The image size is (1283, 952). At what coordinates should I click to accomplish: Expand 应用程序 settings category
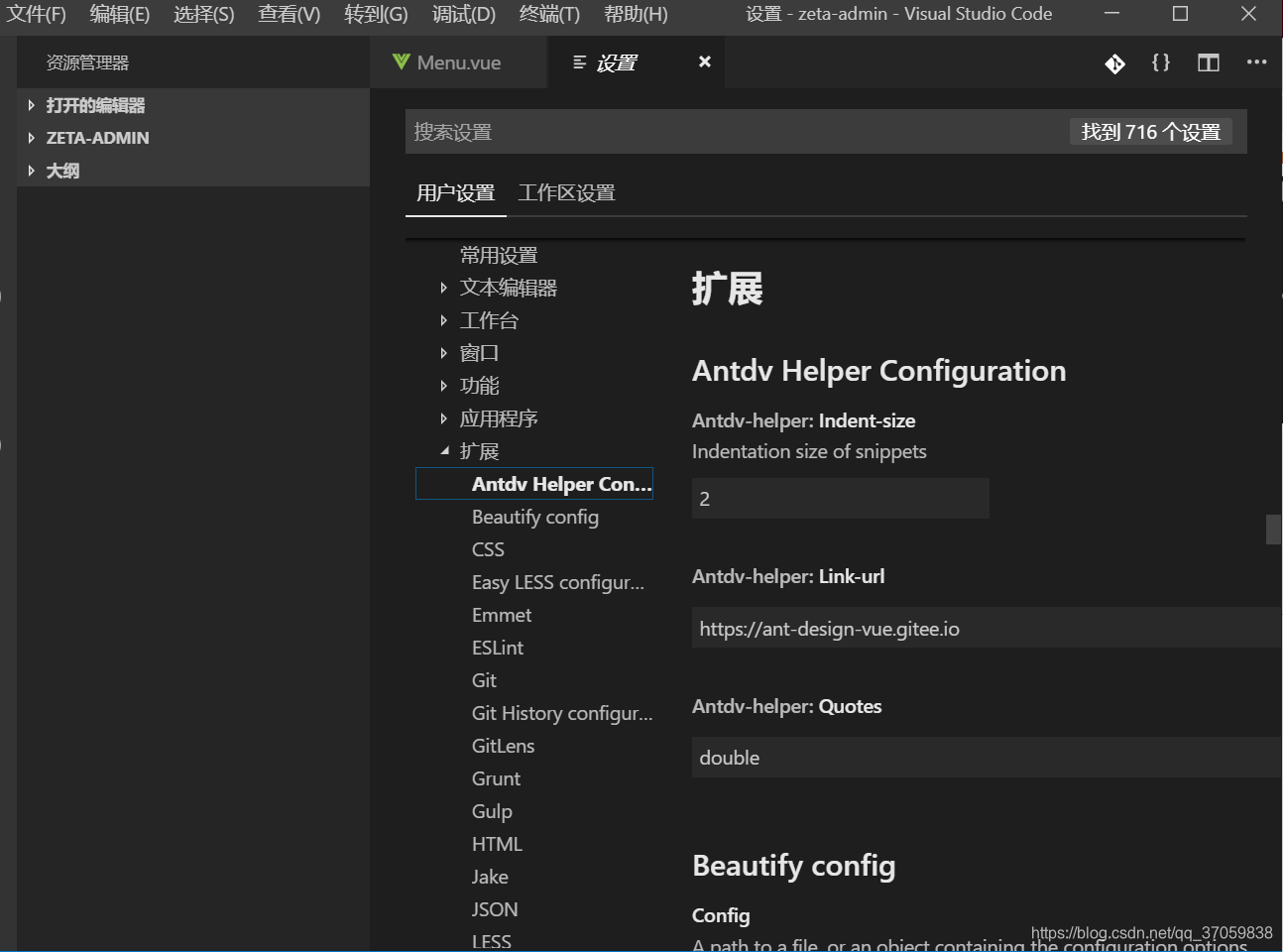tap(443, 418)
